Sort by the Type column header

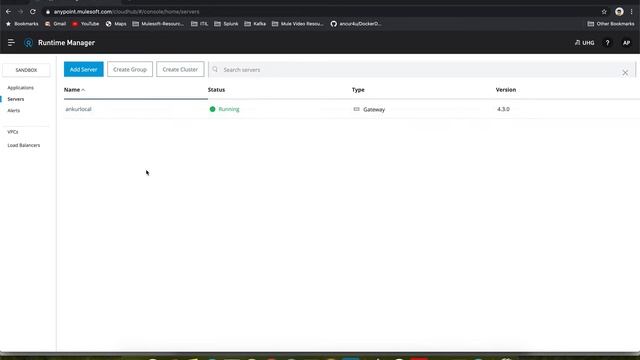click(358, 90)
